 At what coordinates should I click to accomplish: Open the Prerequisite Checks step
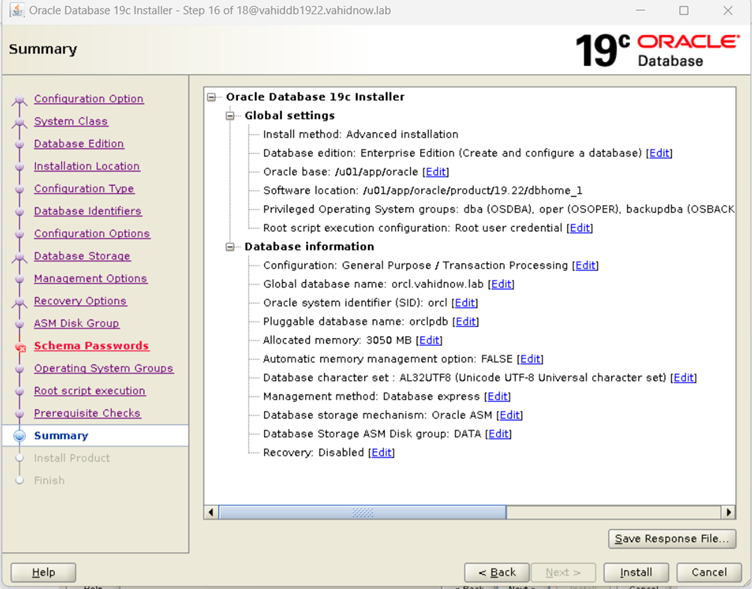(x=87, y=413)
